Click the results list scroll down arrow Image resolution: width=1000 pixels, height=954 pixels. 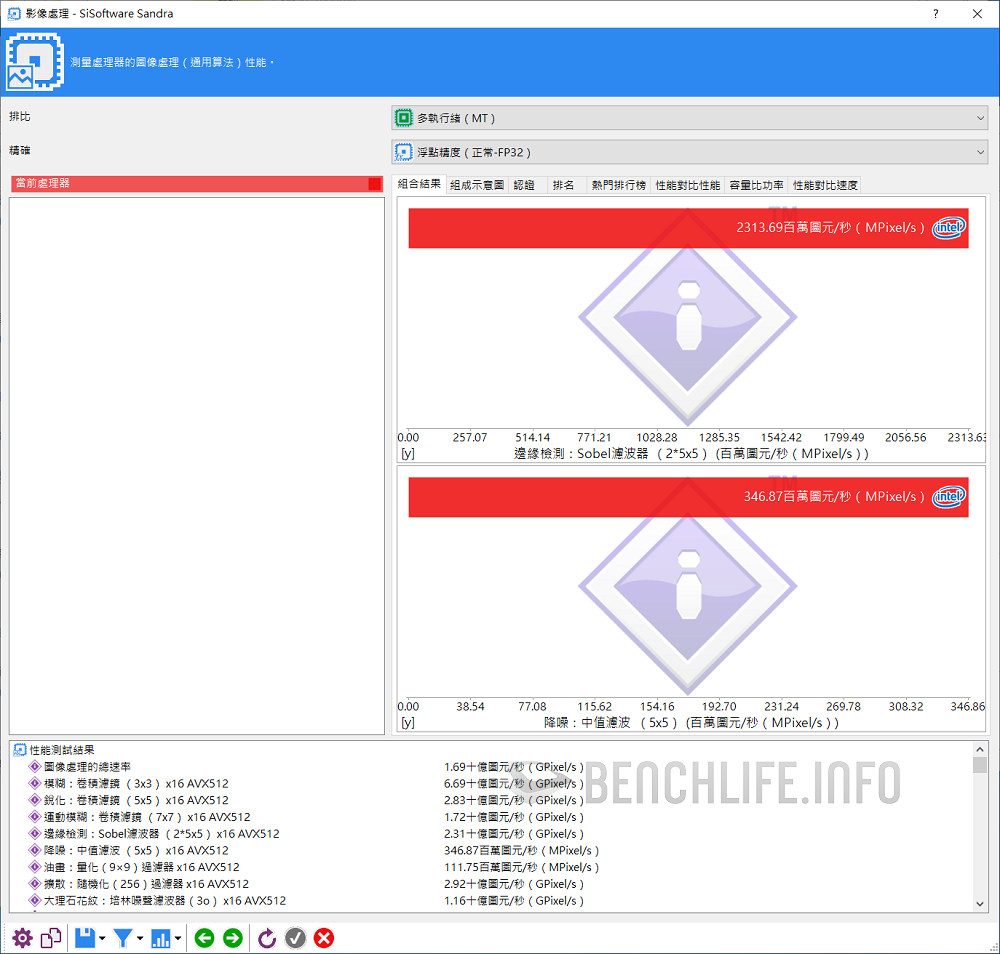980,904
